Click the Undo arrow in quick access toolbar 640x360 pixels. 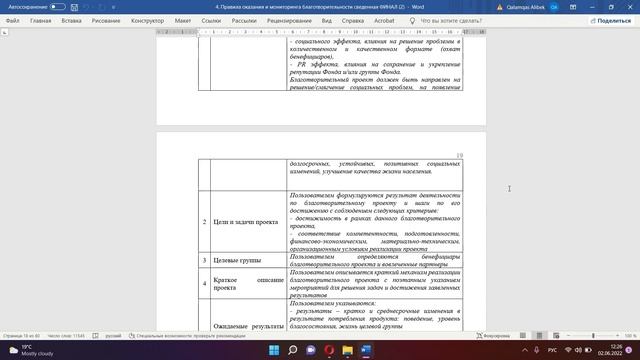pos(87,7)
